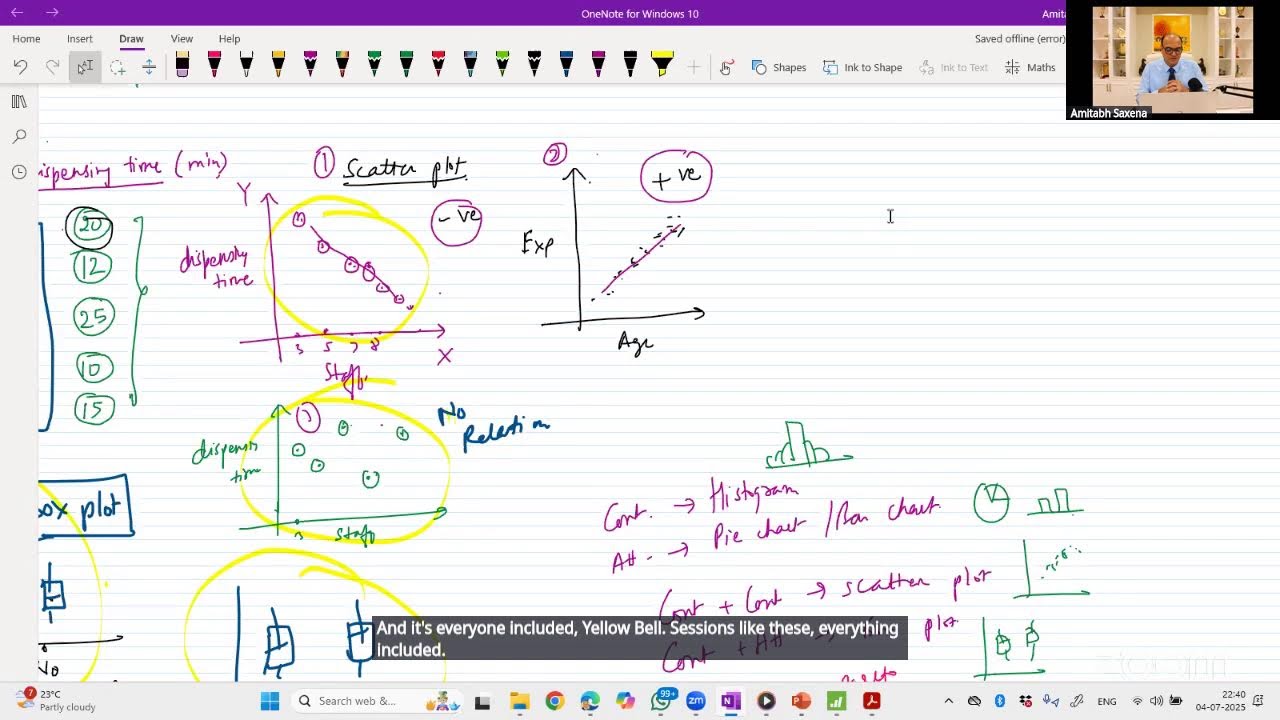Click the battery status icon
Image resolution: width=1280 pixels, height=720 pixels.
(x=1177, y=701)
